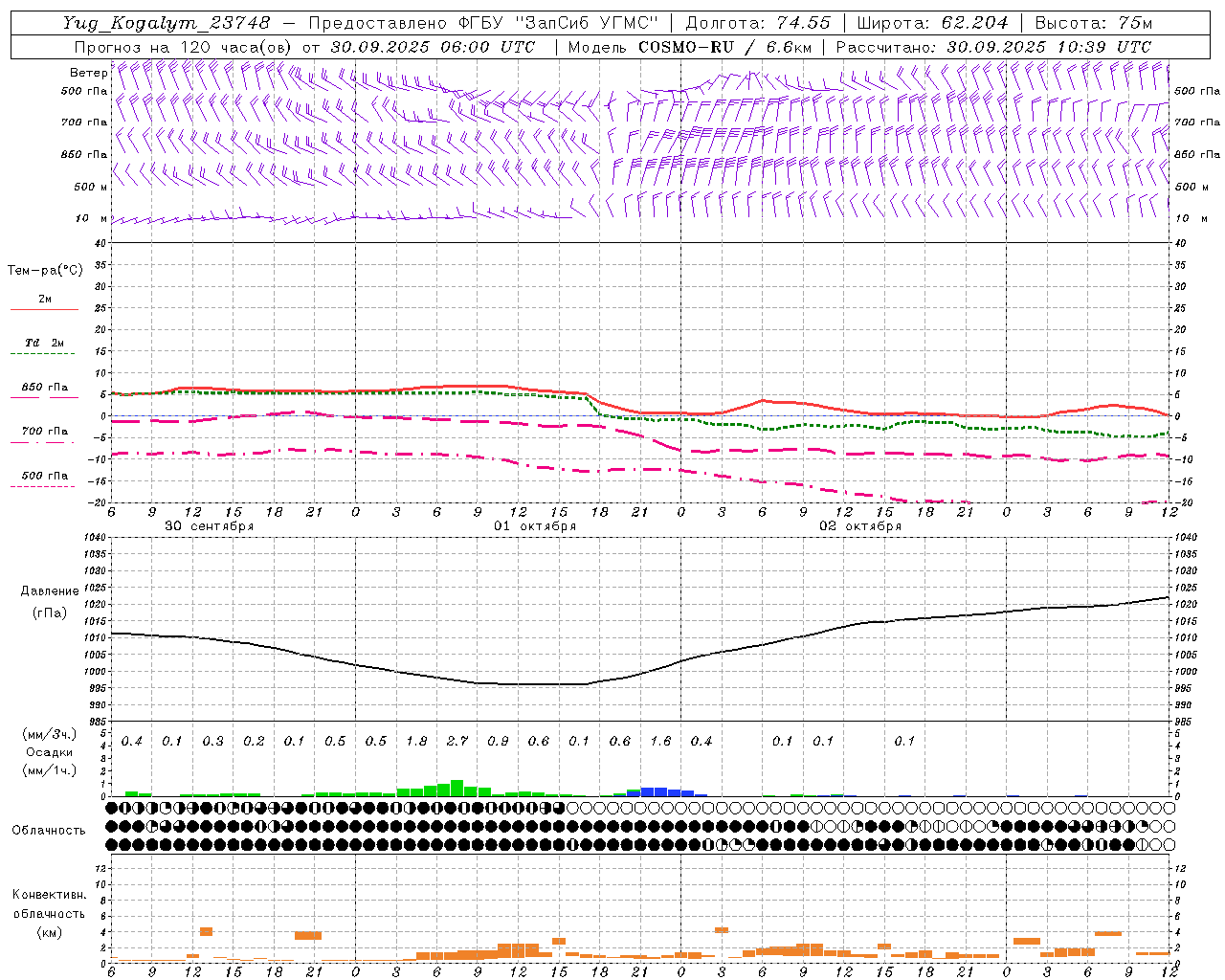Click the 1.6 three-hour precipitation value
Screen dimensions: 1225x980
click(660, 742)
